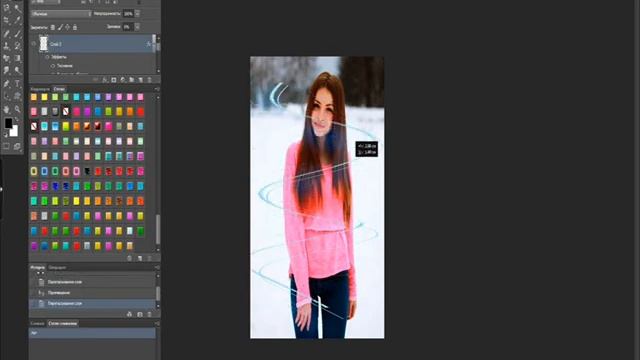This screenshot has height=360, width=640.
Task: Add a layer mask to the layer
Action: point(114,80)
